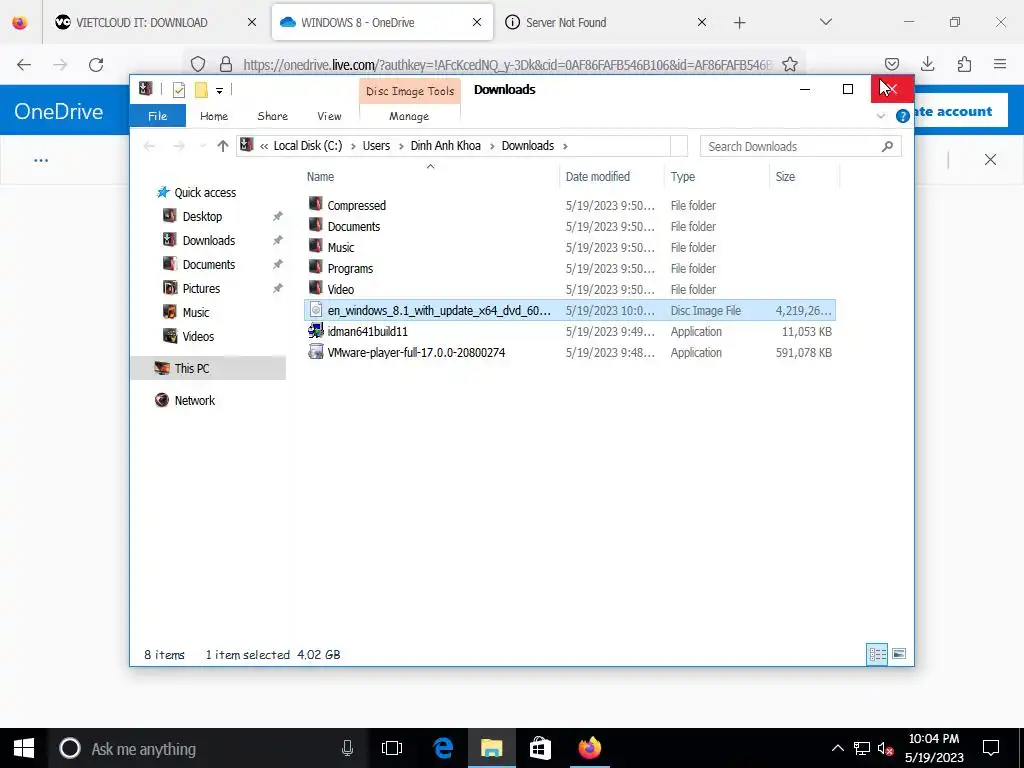Screen dimensions: 1024x768
Task: Select the VMware-player-full installer file
Action: click(x=569, y=353)
